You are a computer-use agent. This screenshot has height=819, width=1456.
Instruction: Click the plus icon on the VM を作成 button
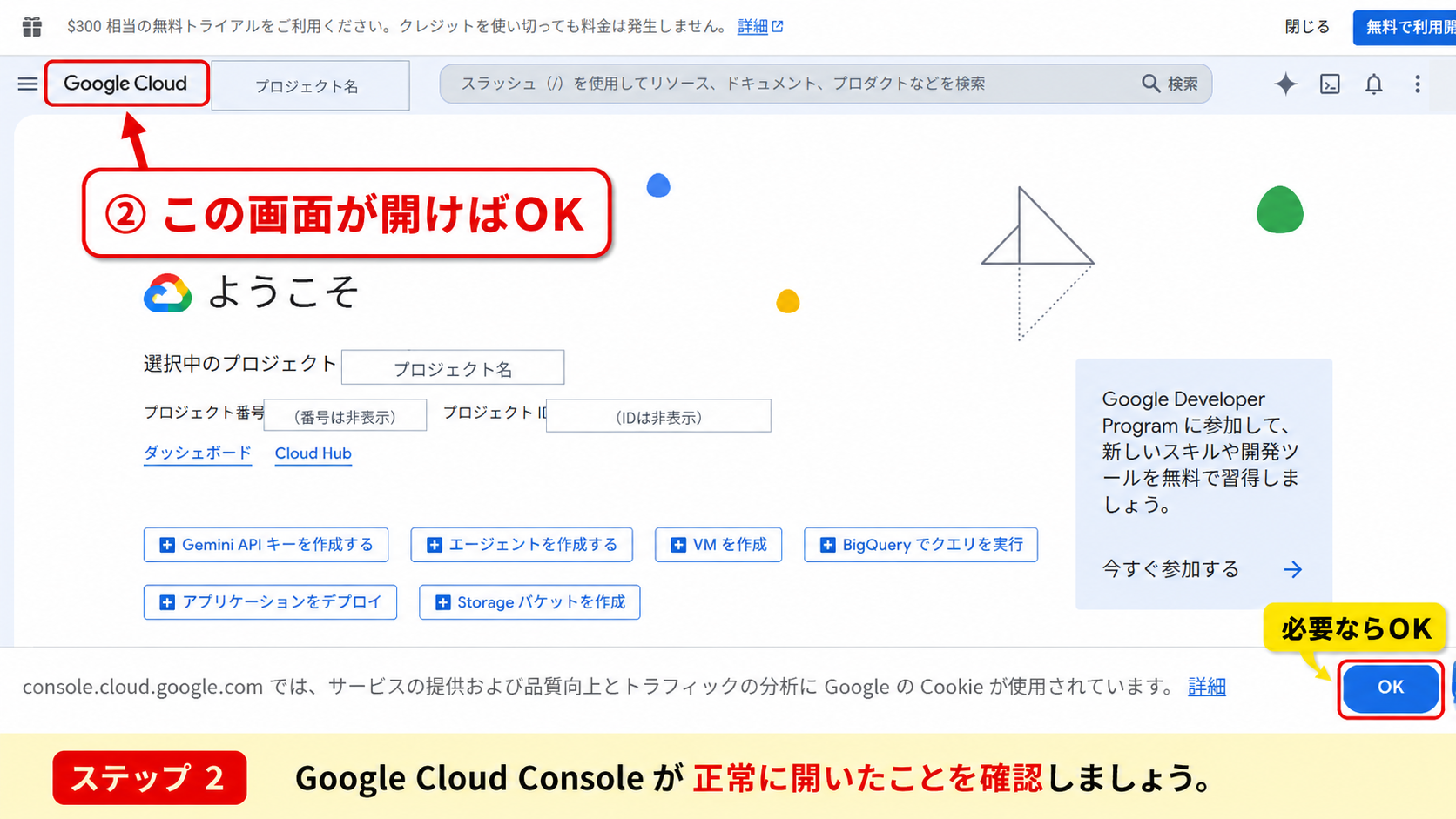coord(678,545)
